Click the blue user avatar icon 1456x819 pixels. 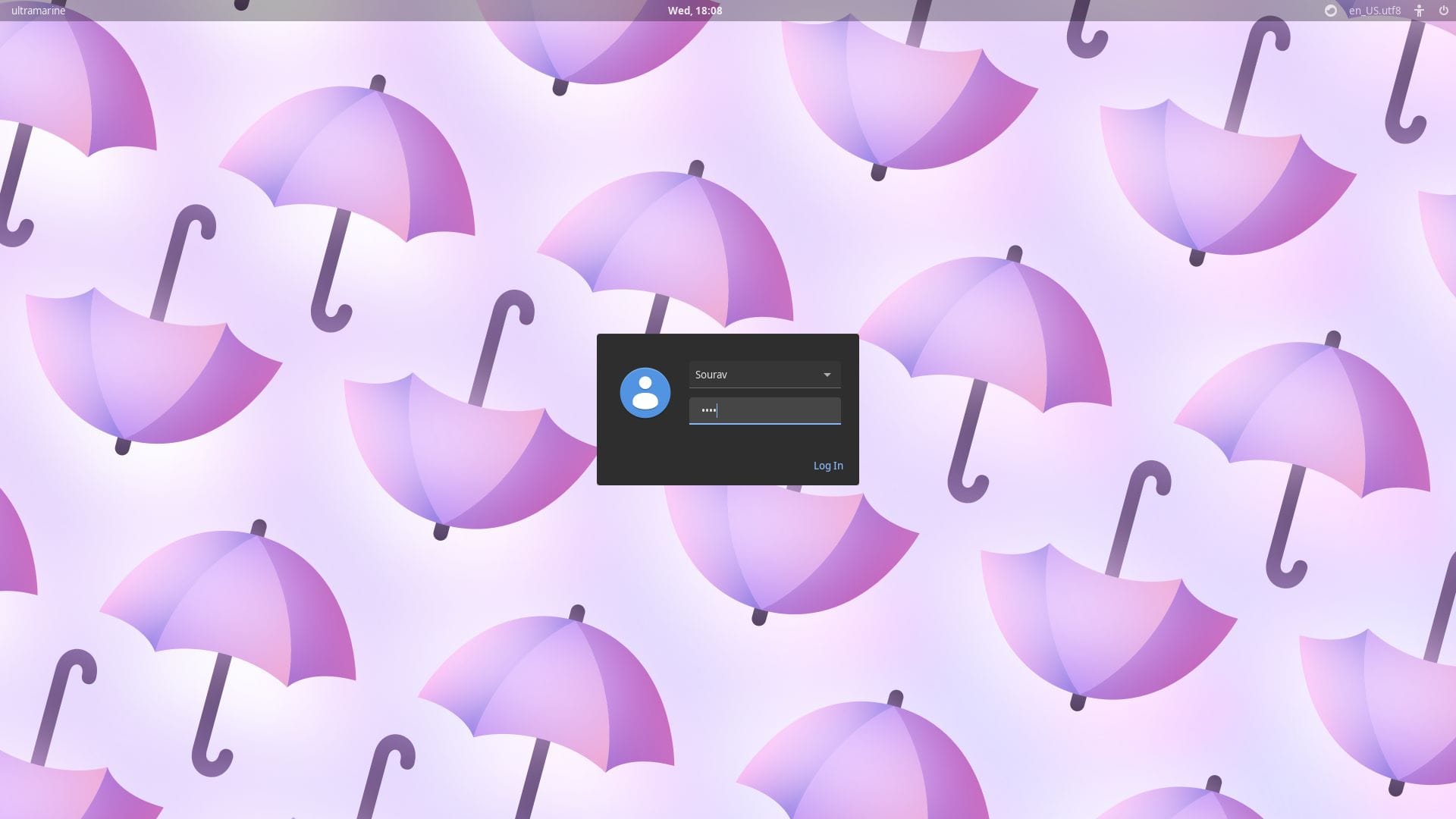click(645, 392)
